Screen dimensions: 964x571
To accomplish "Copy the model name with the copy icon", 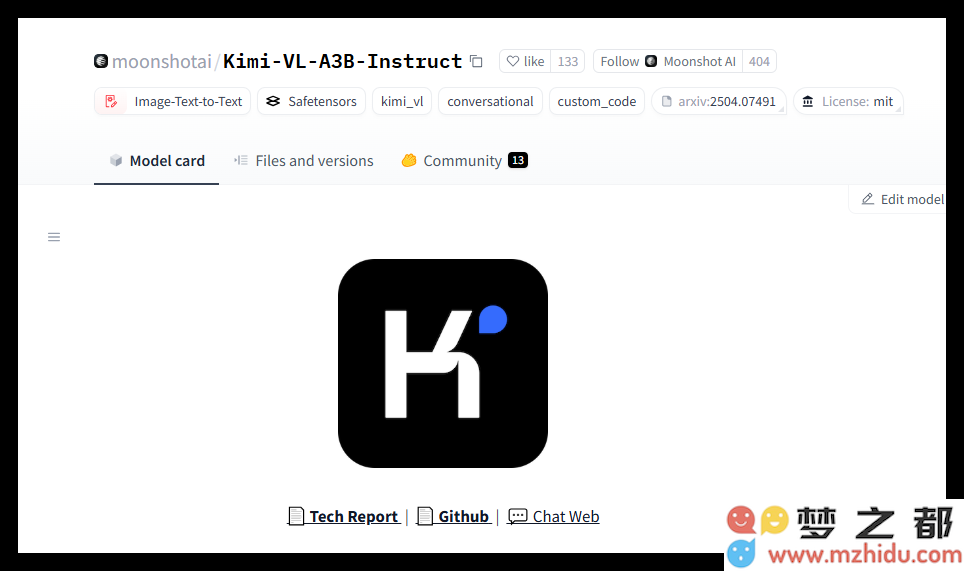I will (x=476, y=62).
